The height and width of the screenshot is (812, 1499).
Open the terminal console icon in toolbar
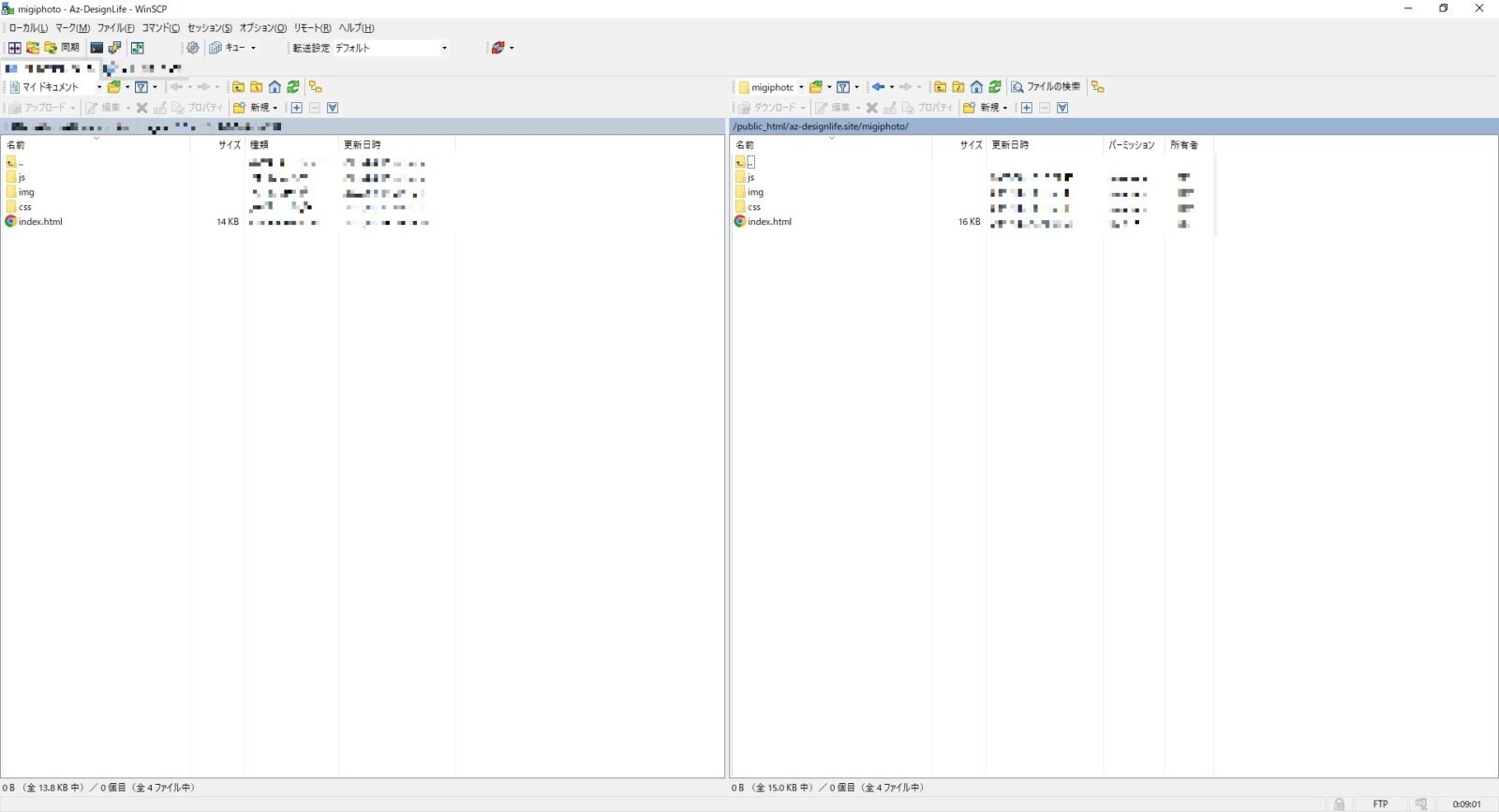point(96,48)
